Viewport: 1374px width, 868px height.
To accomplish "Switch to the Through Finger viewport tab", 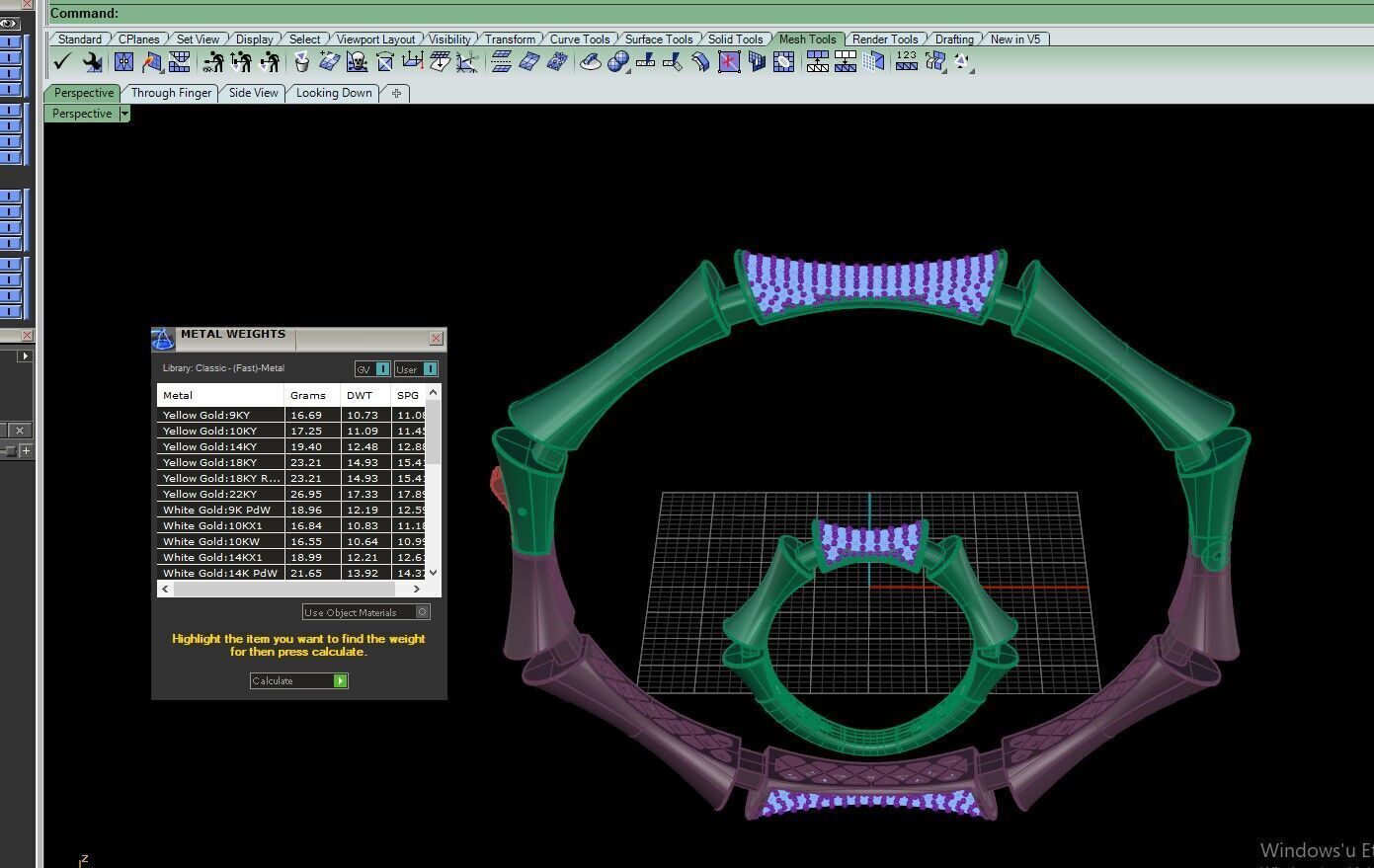I will [171, 93].
